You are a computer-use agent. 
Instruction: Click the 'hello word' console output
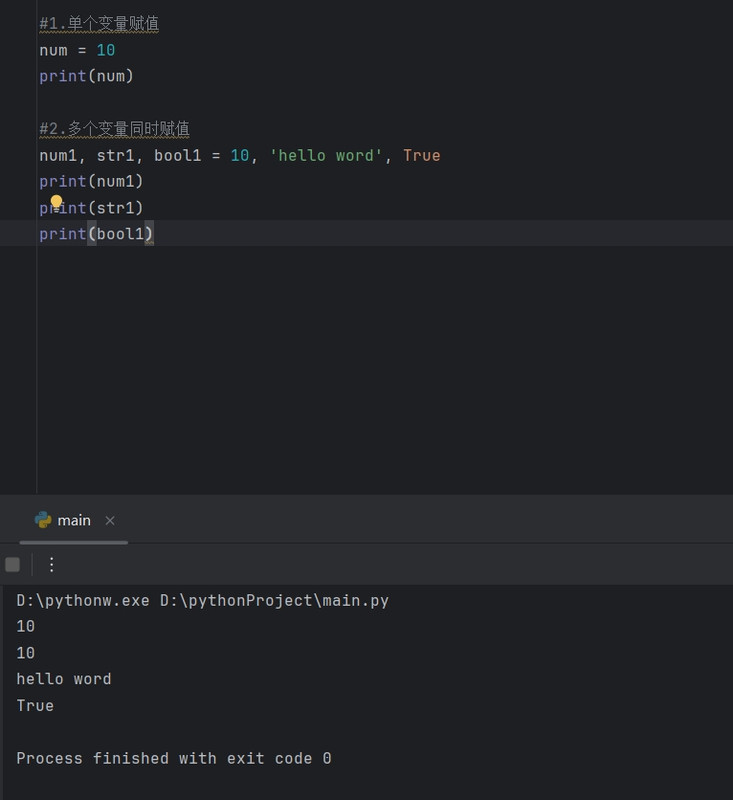click(x=64, y=679)
